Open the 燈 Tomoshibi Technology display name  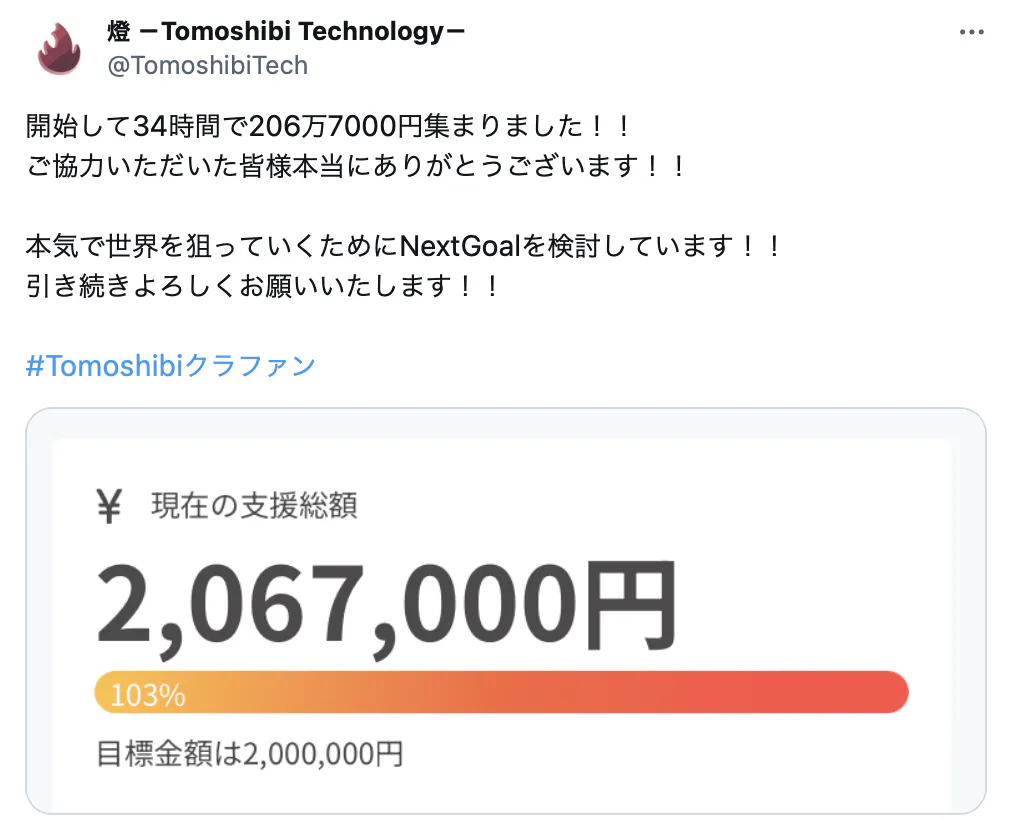point(286,31)
